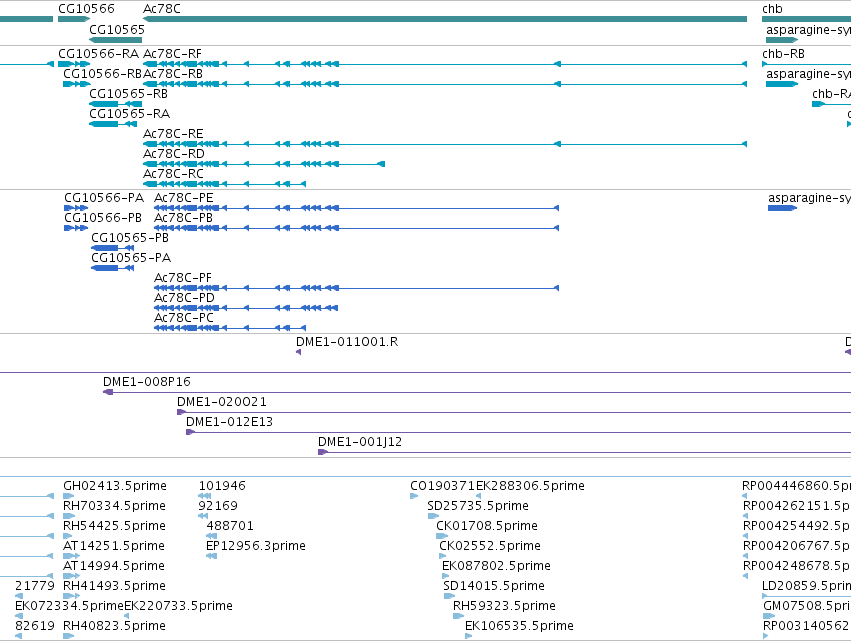
Task: Select BAC clone DME1-020O21
Action: (514, 412)
